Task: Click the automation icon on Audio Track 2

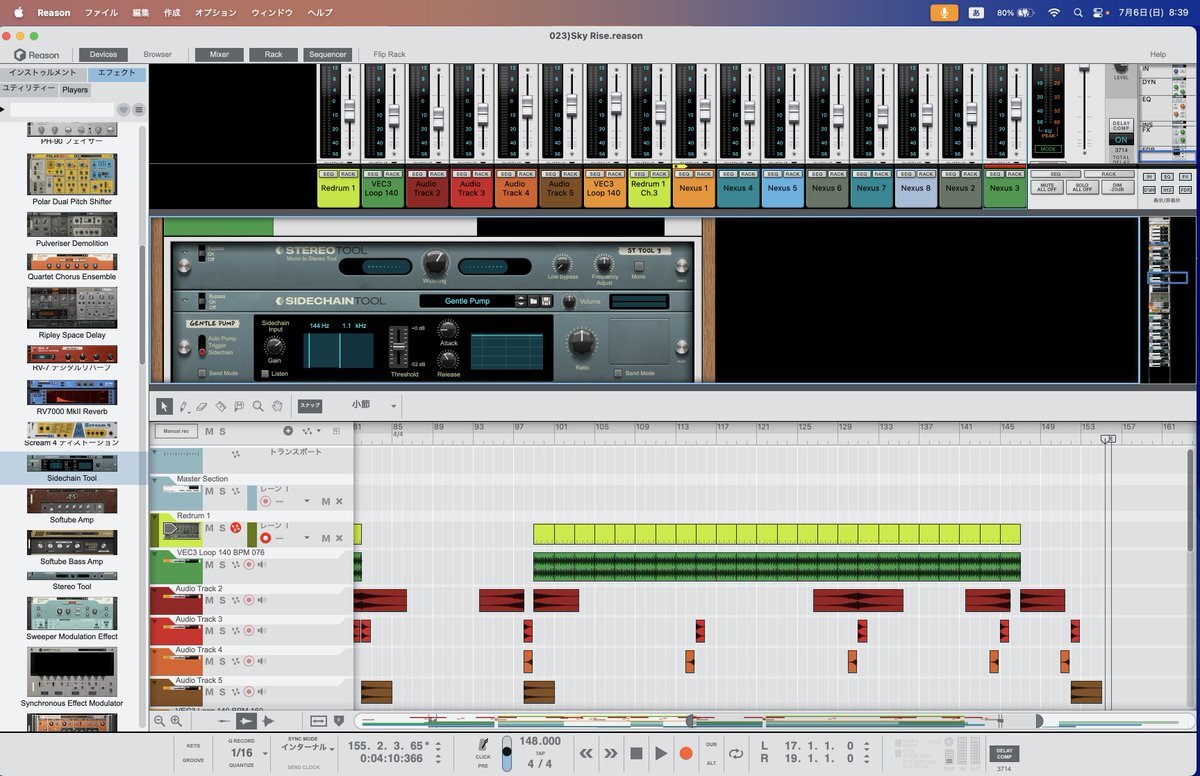Action: coord(236,600)
